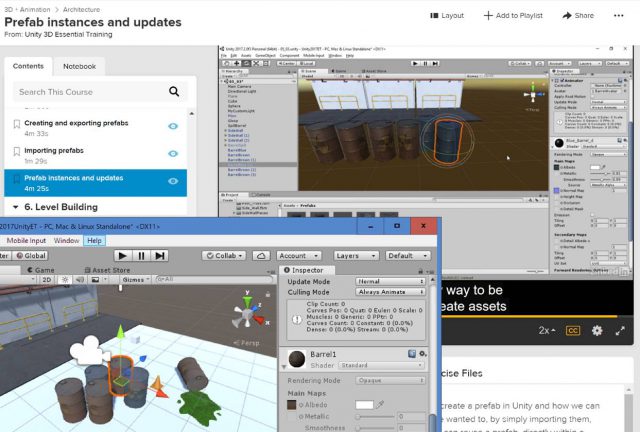The width and height of the screenshot is (640, 432).
Task: Click the video progress bar
Action: [537, 316]
